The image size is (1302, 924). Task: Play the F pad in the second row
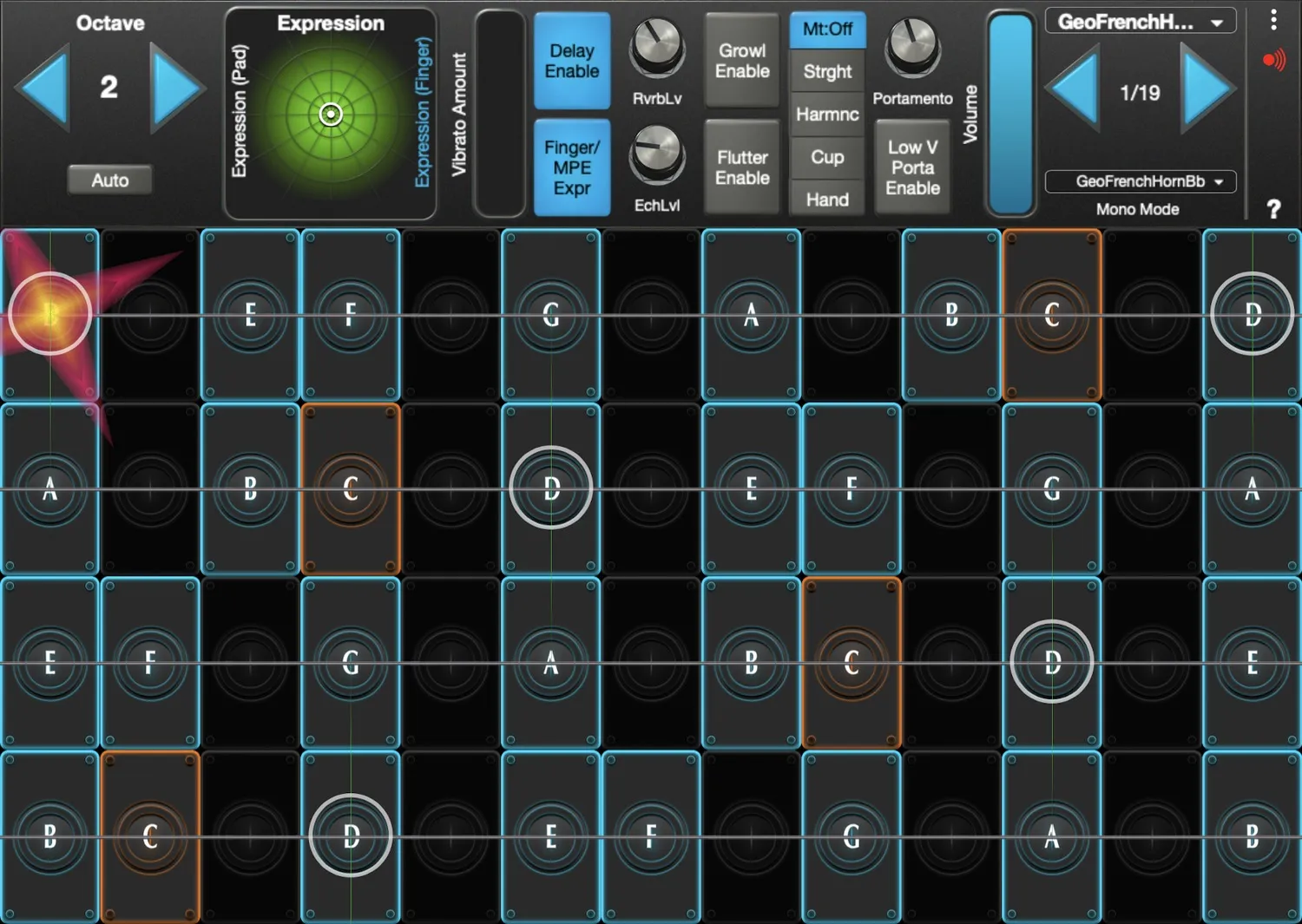tap(852, 488)
